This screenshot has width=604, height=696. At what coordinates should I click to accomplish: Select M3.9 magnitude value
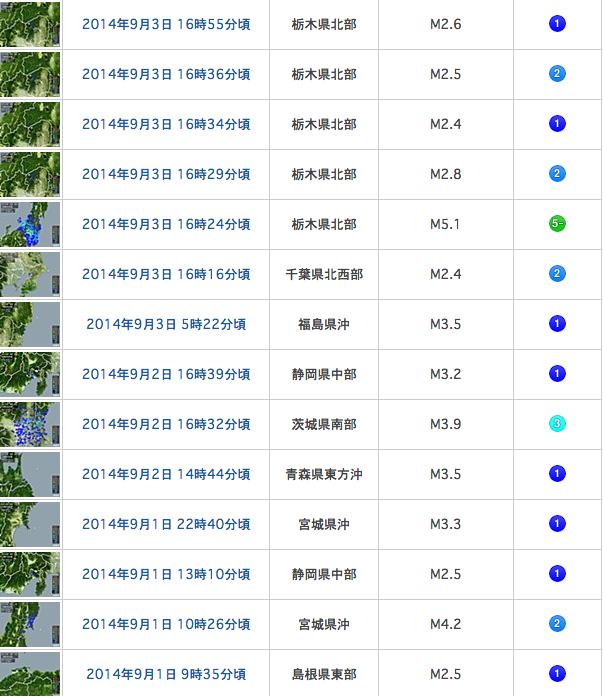pyautogui.click(x=445, y=424)
